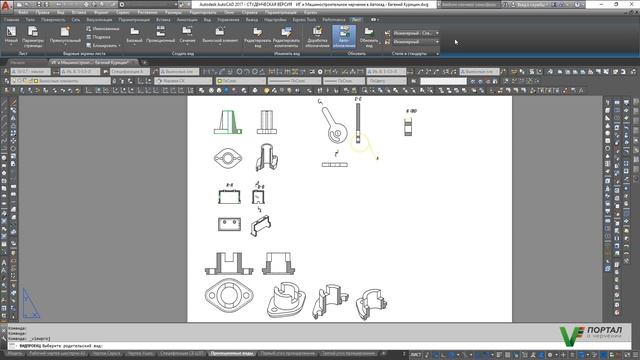The width and height of the screenshot is (640, 360).
Task: Open the Размеры menu
Action: tap(173, 13)
